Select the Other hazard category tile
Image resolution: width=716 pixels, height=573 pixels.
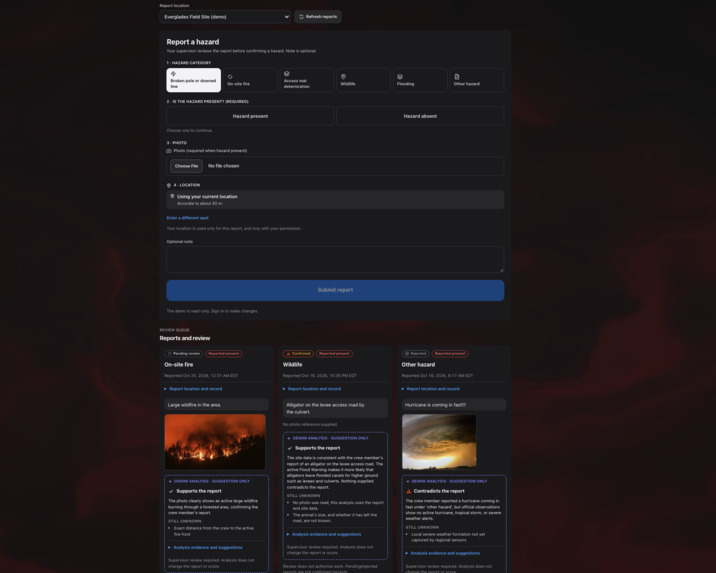coord(477,80)
